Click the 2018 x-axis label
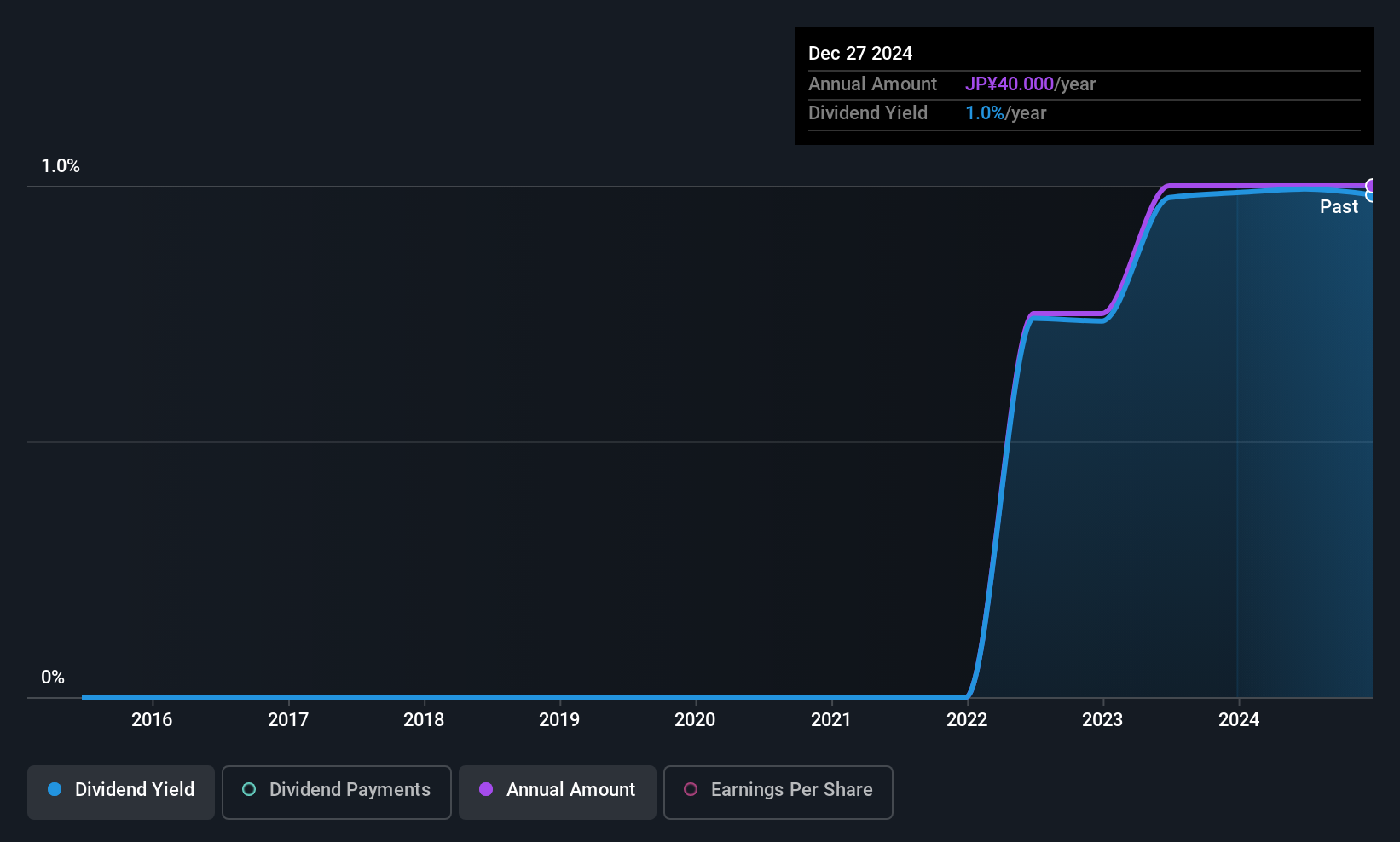The image size is (1400, 842). 424,720
